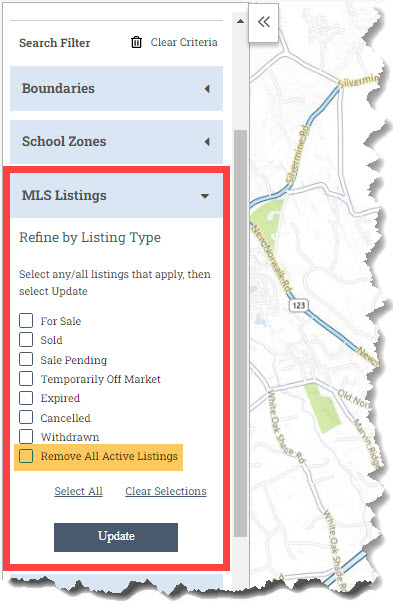
Task: Check the Expired listings box
Action: pos(26,398)
